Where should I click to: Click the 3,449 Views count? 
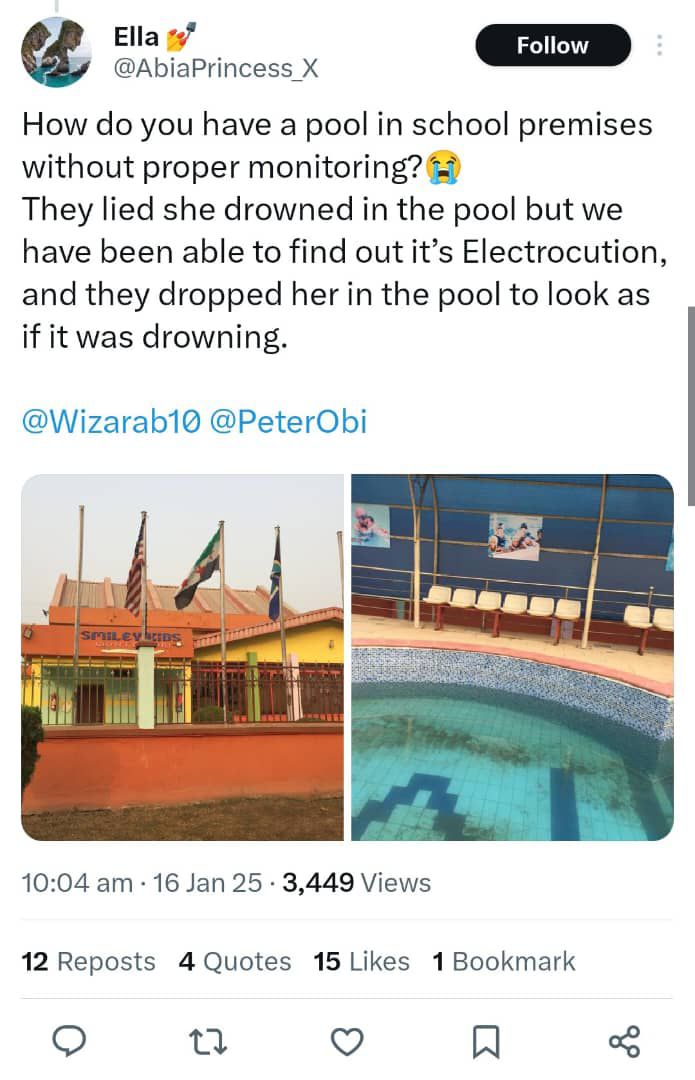point(357,883)
